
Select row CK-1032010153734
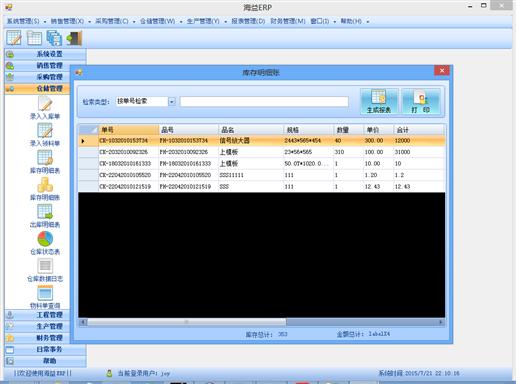[x=262, y=141]
